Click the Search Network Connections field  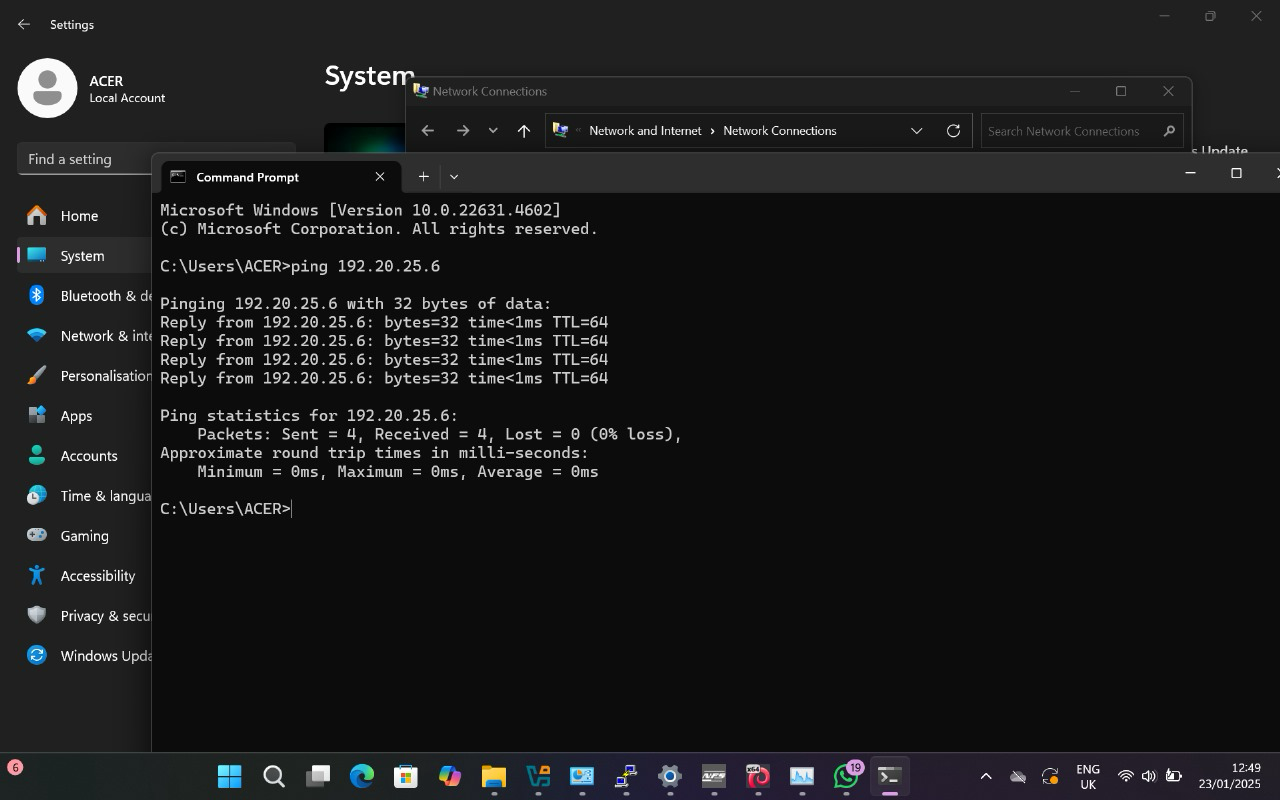(1070, 131)
